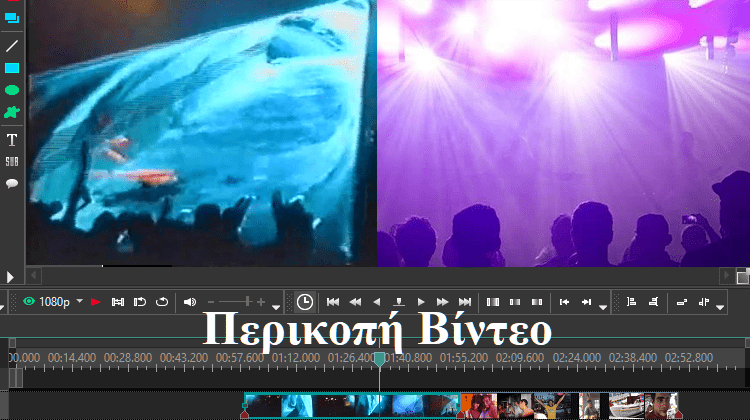Click the timeline playhead marker
This screenshot has height=420, width=750.
pyautogui.click(x=379, y=359)
